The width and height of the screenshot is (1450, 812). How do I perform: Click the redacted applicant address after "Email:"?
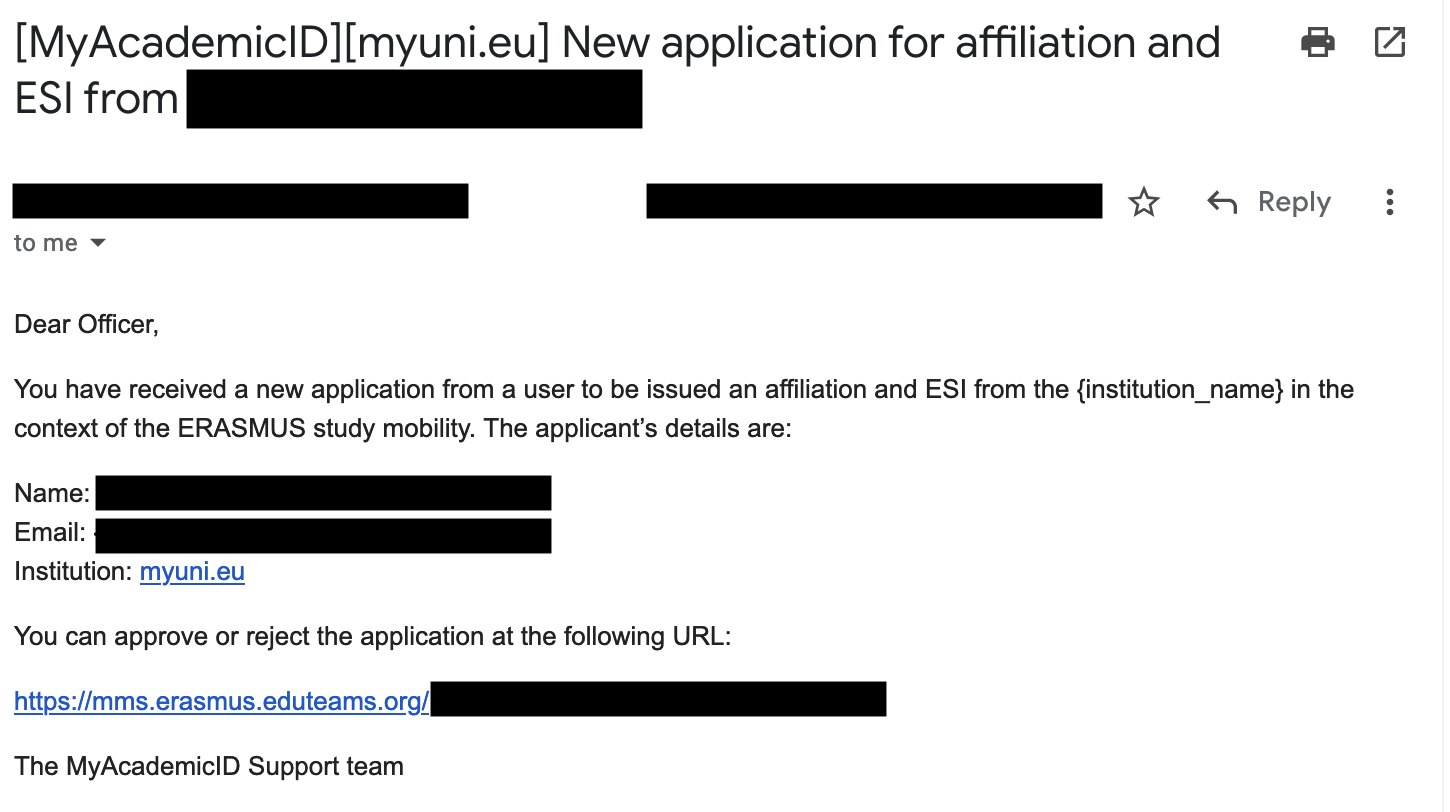[323, 535]
